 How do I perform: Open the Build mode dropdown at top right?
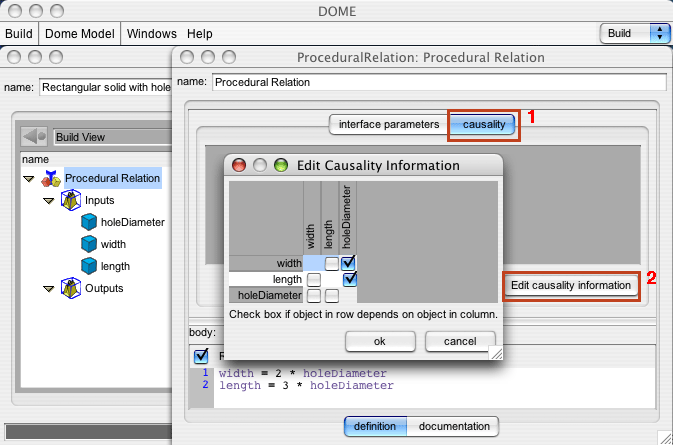[x=635, y=33]
